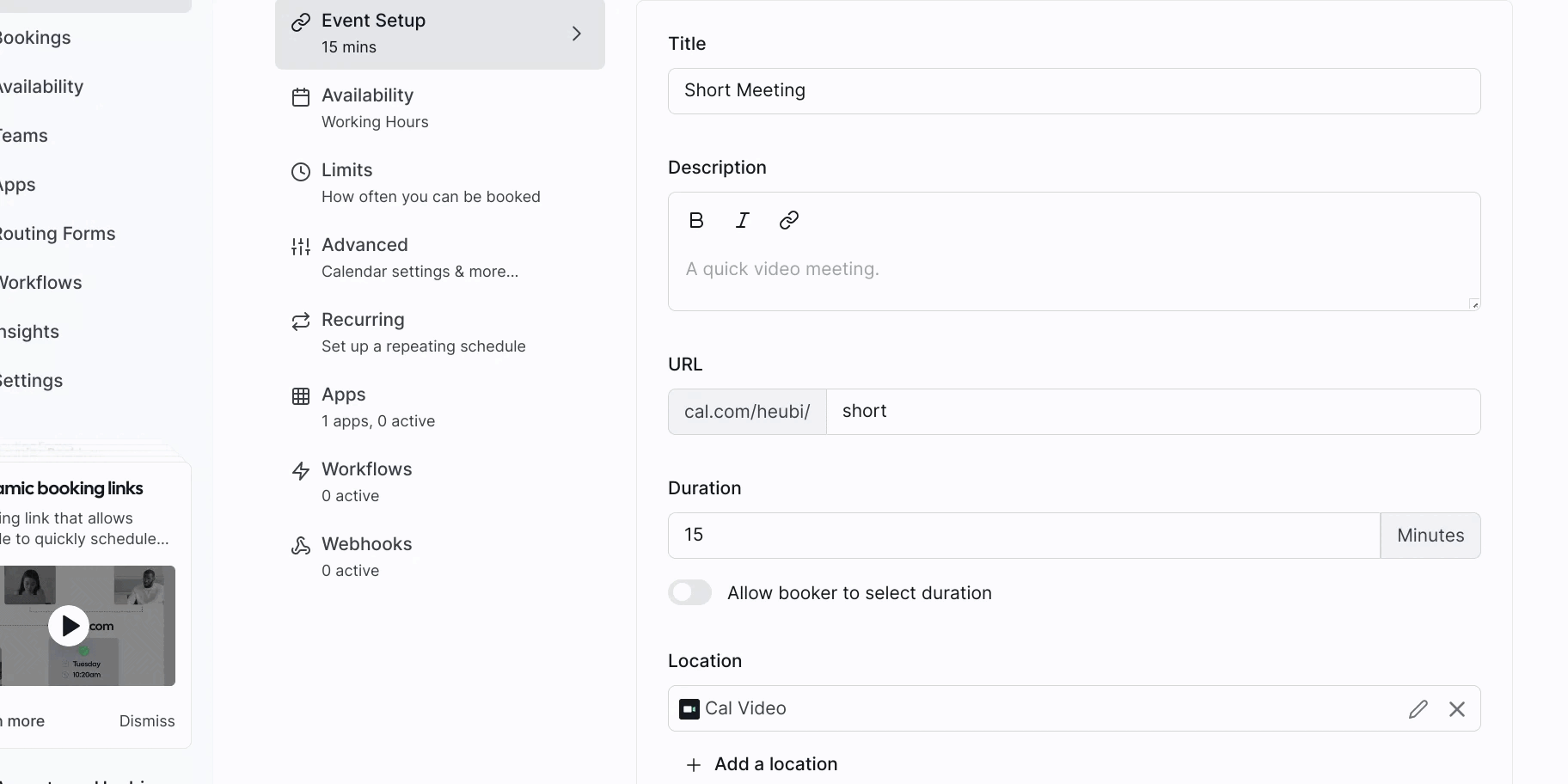Image resolution: width=1568 pixels, height=784 pixels.
Task: Click the Title field containing Short Meeting
Action: 1074,90
